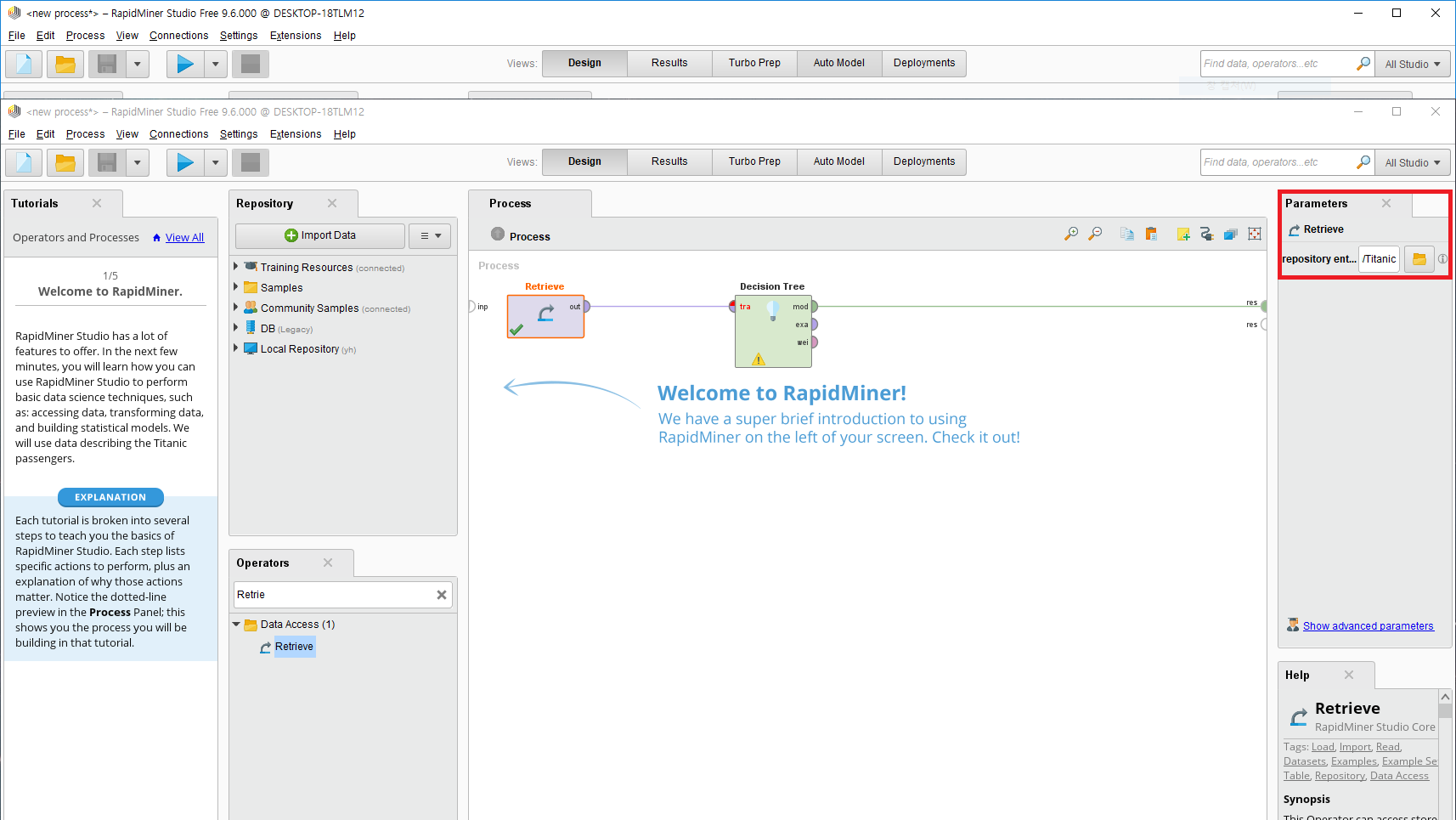Click operator order layers icon in Process panel
The width and height of the screenshot is (1456, 820).
click(1231, 234)
